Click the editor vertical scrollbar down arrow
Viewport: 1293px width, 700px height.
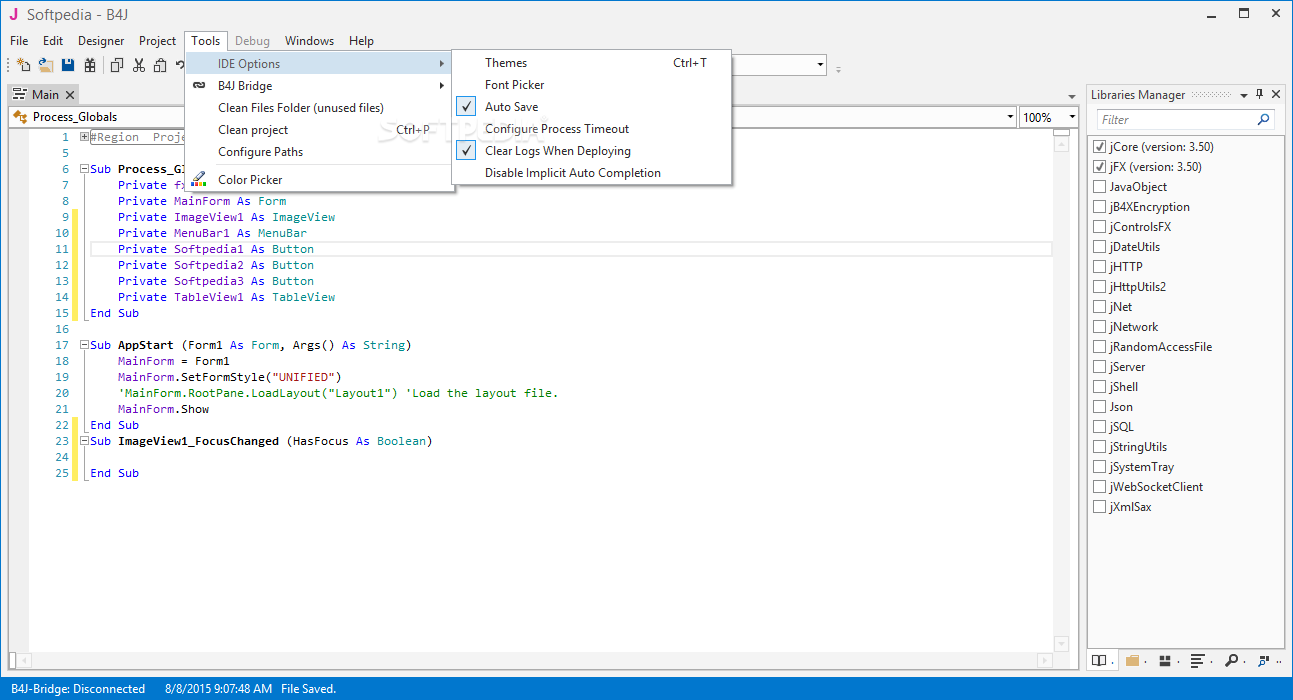click(x=1061, y=643)
